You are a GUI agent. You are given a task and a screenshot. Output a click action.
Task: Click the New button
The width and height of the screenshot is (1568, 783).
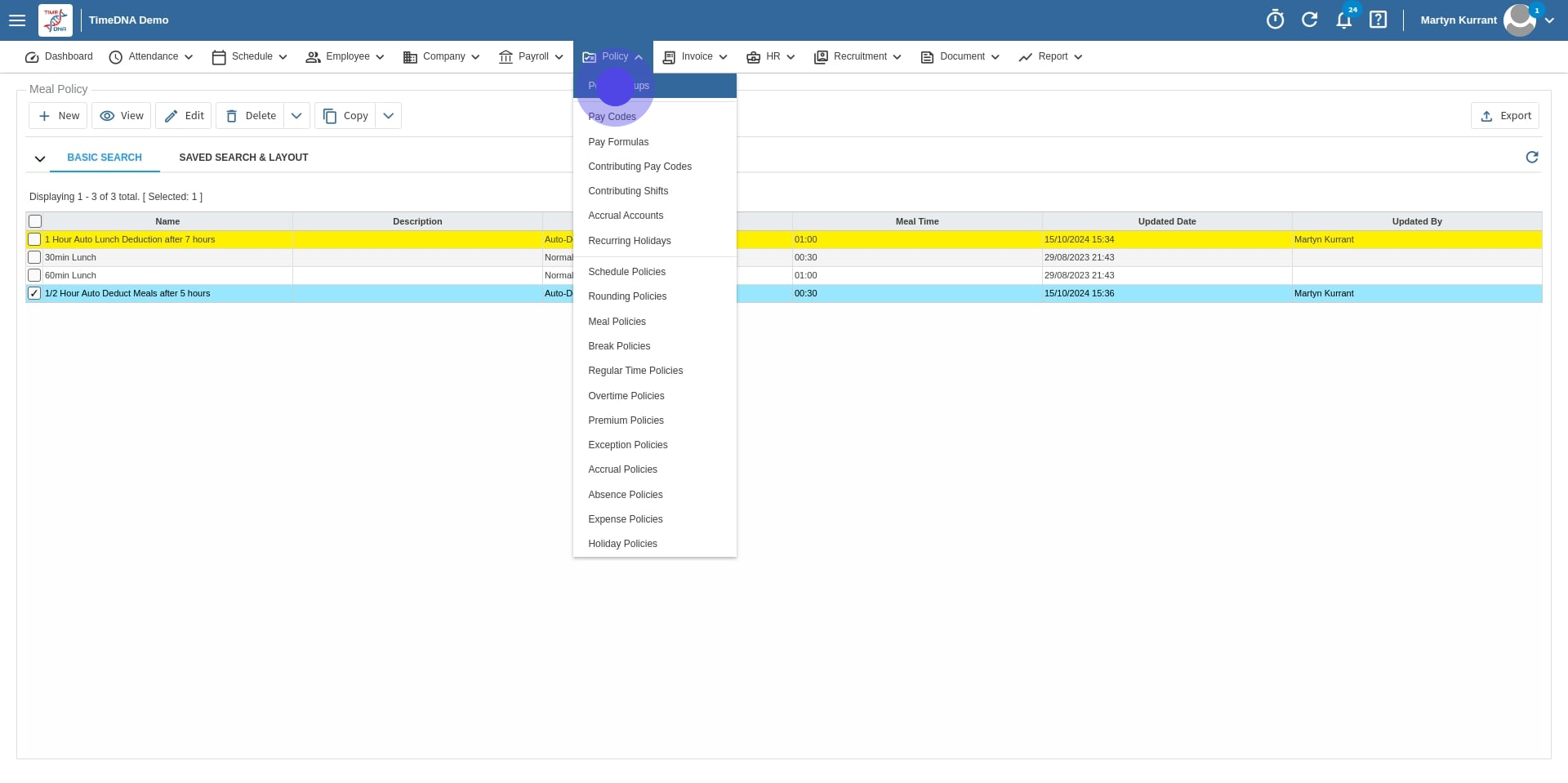coord(59,116)
